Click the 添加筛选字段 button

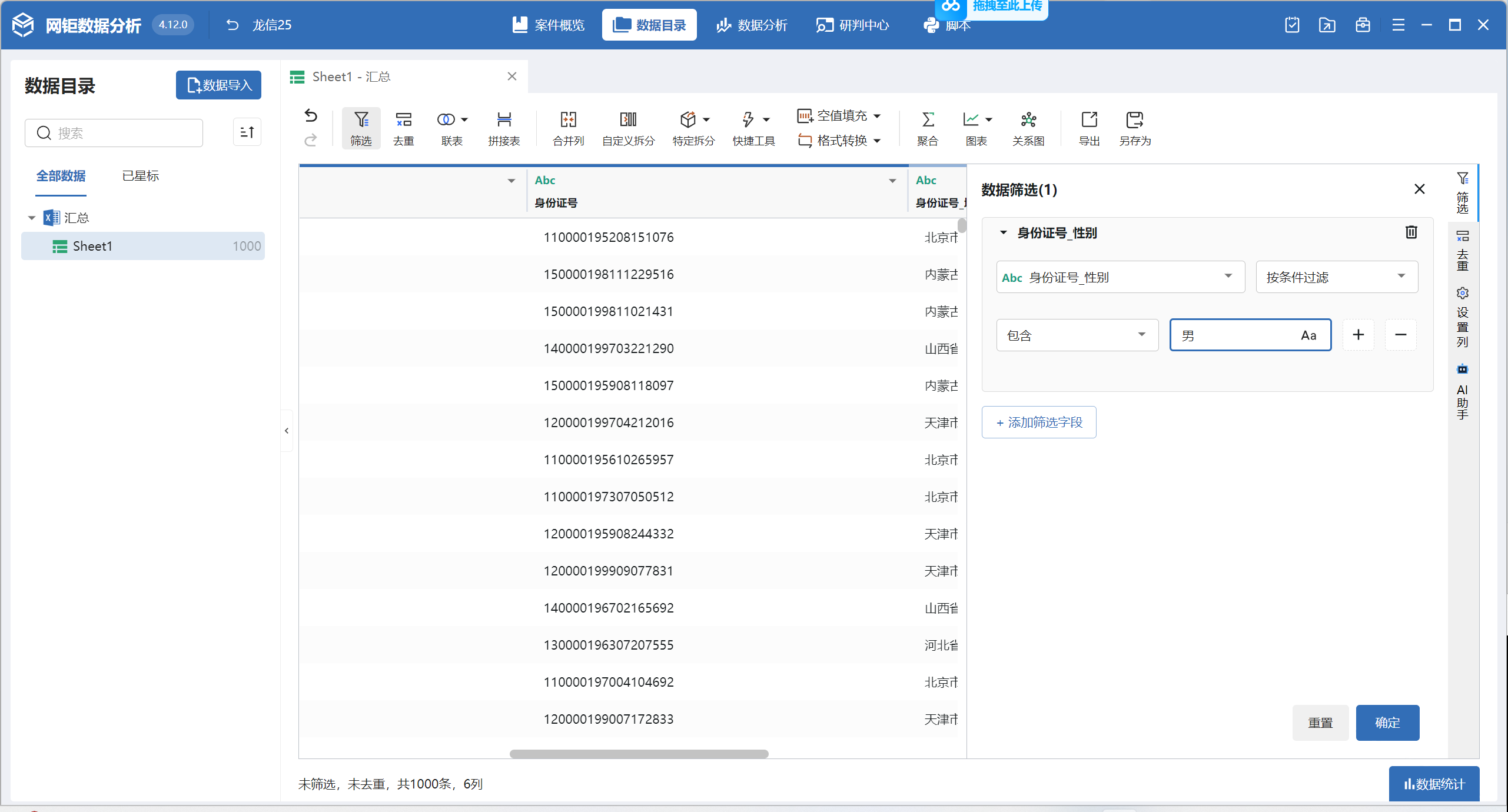click(1038, 422)
